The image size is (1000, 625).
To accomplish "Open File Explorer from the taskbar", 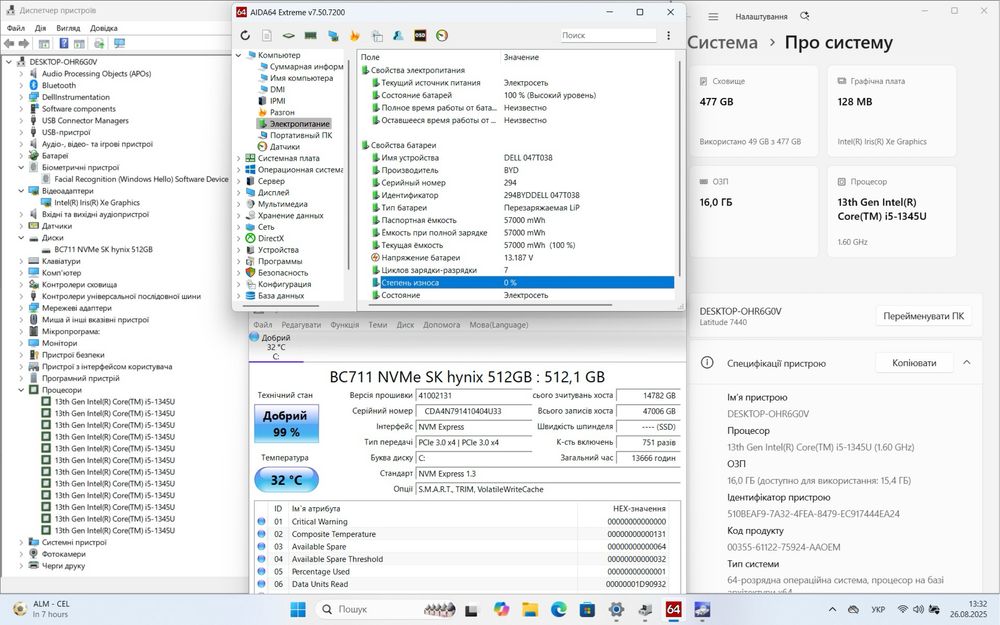I will coord(530,609).
